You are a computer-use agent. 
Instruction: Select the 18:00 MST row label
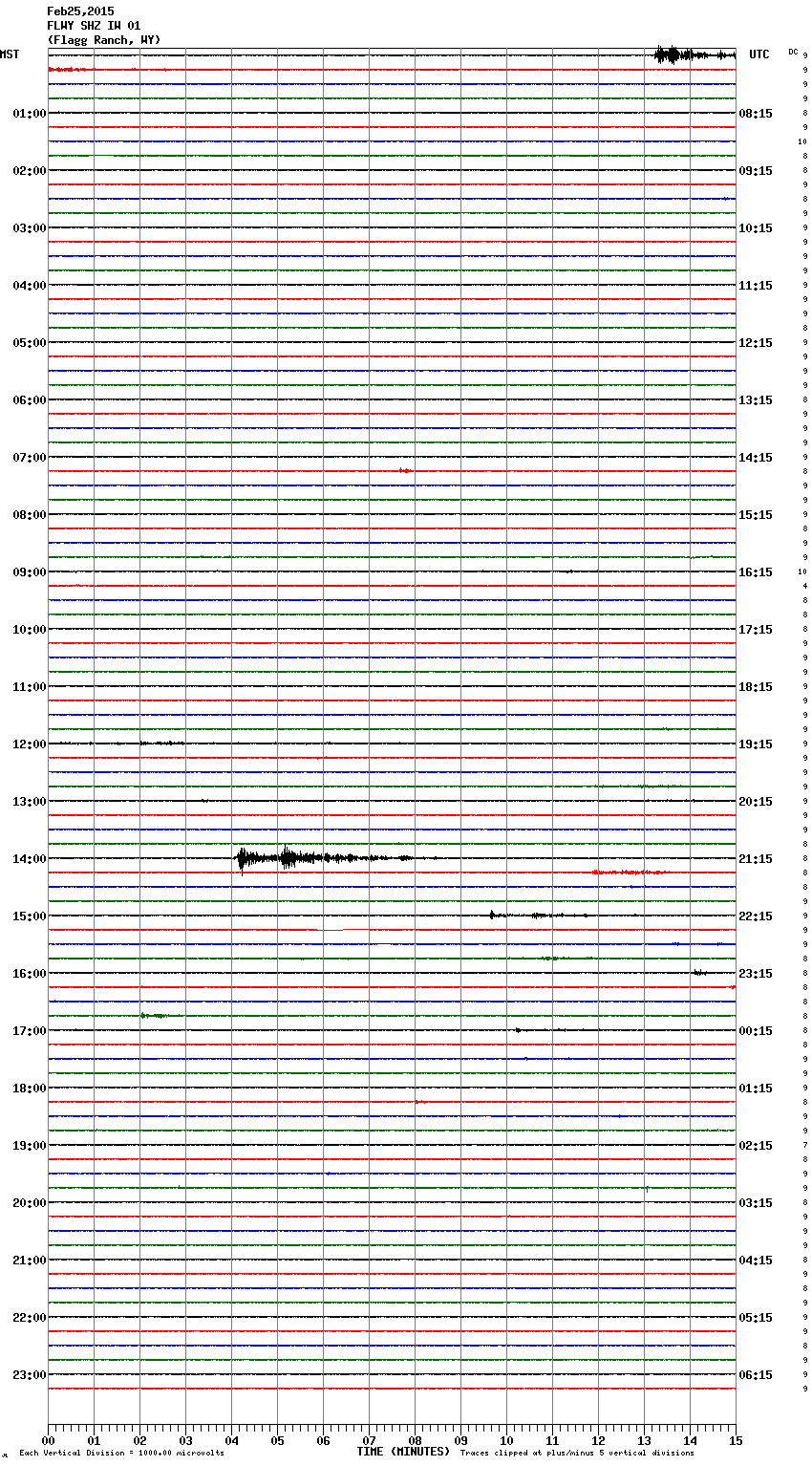point(30,1089)
